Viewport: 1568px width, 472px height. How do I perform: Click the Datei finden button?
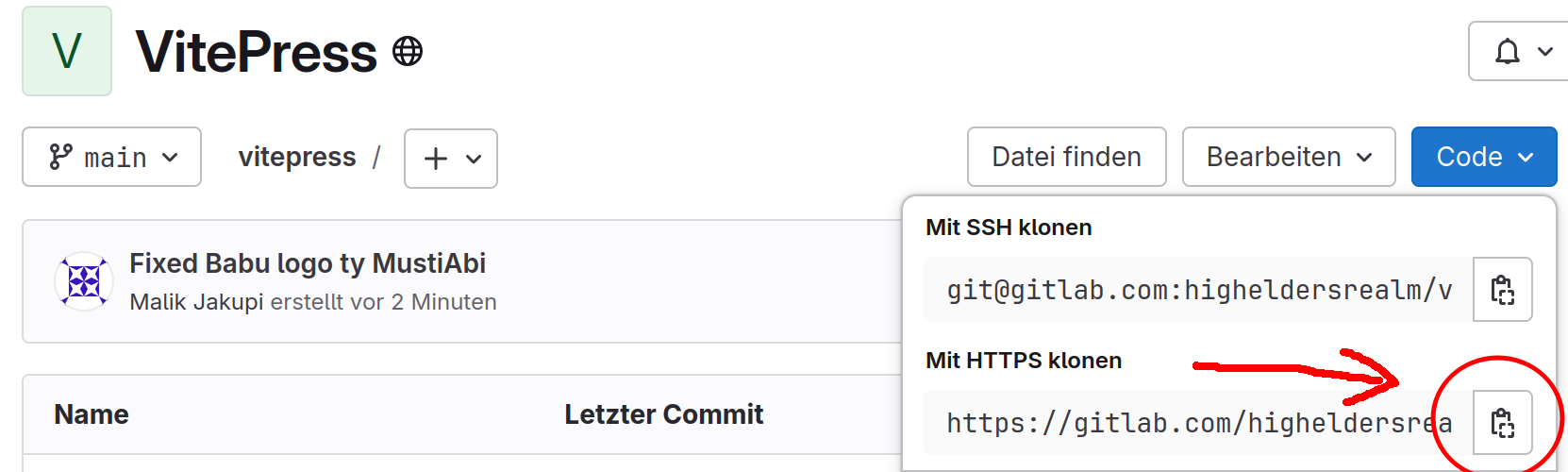tap(1067, 157)
